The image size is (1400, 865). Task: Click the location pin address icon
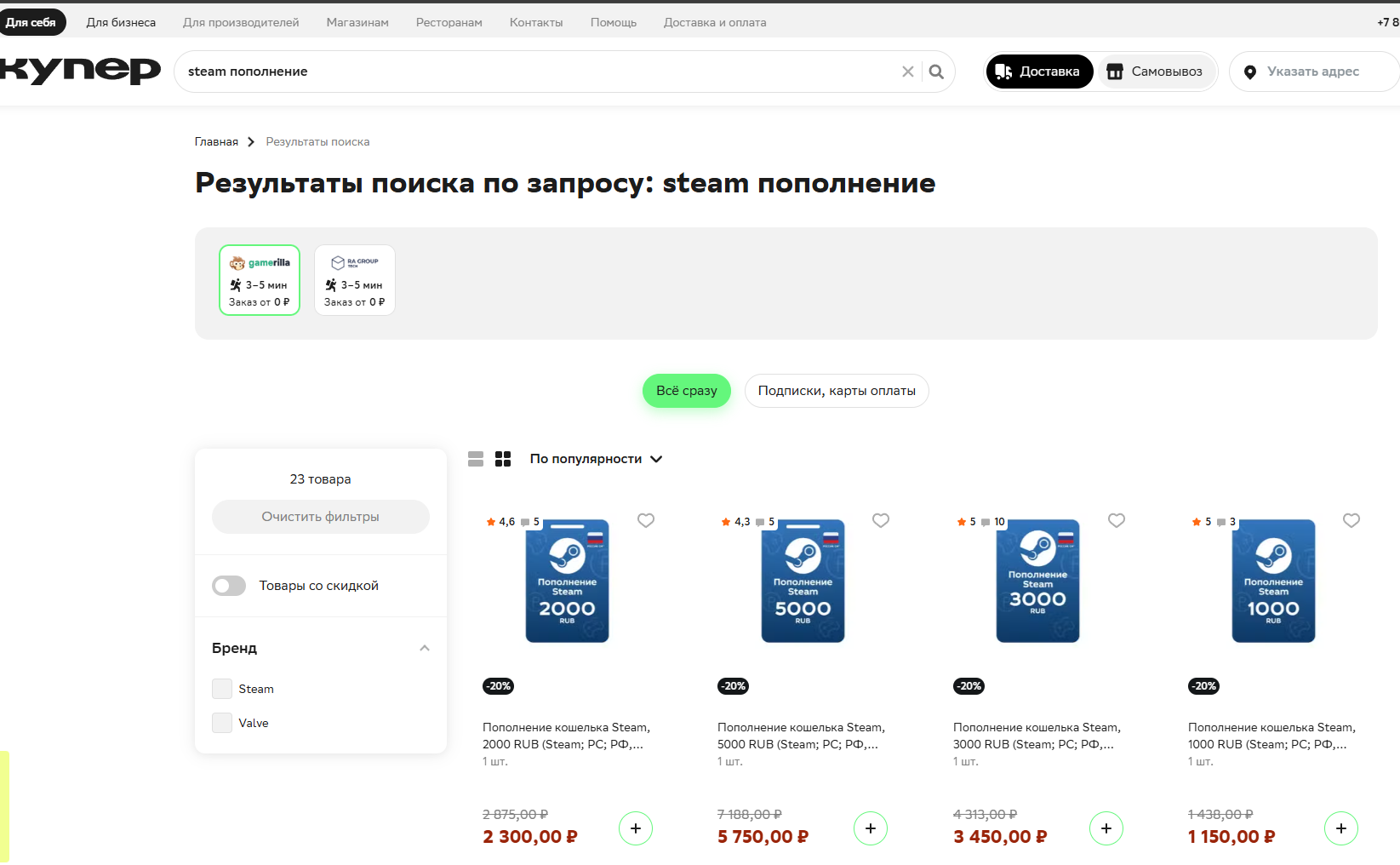(1250, 72)
